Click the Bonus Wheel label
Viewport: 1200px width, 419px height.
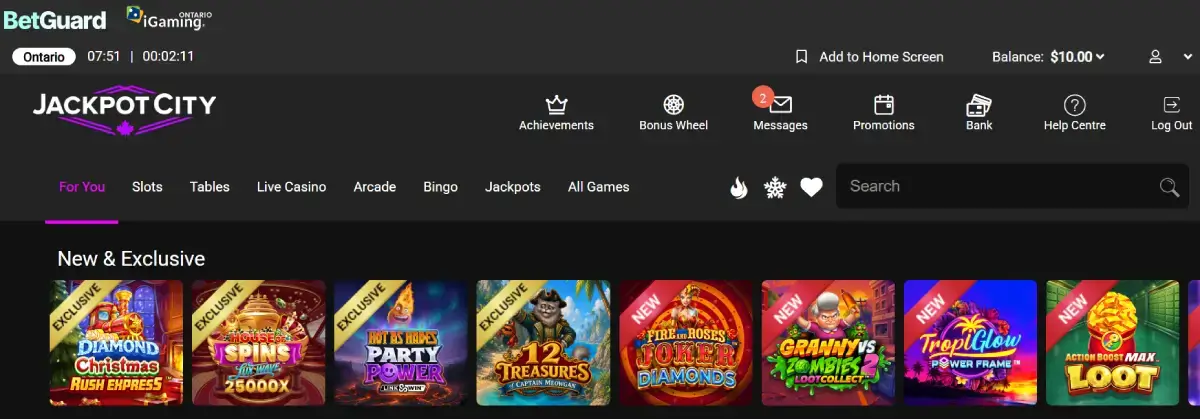click(x=673, y=126)
